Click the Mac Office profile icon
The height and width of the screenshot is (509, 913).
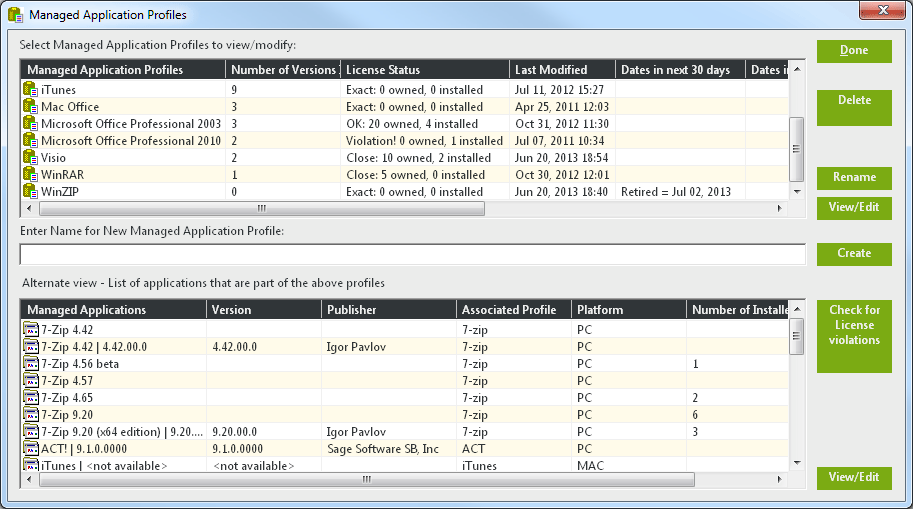[30, 107]
